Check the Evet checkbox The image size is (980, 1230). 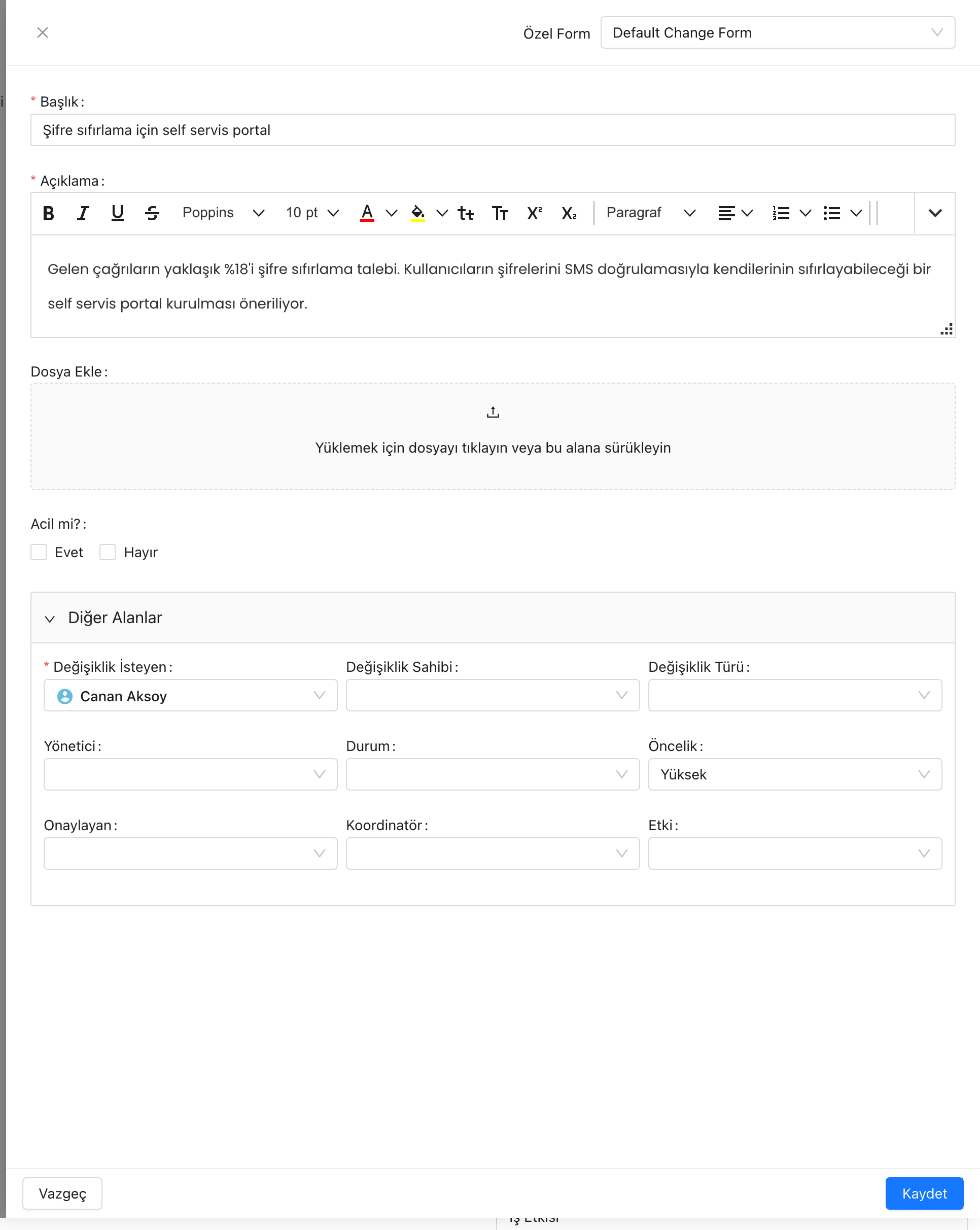pos(39,552)
